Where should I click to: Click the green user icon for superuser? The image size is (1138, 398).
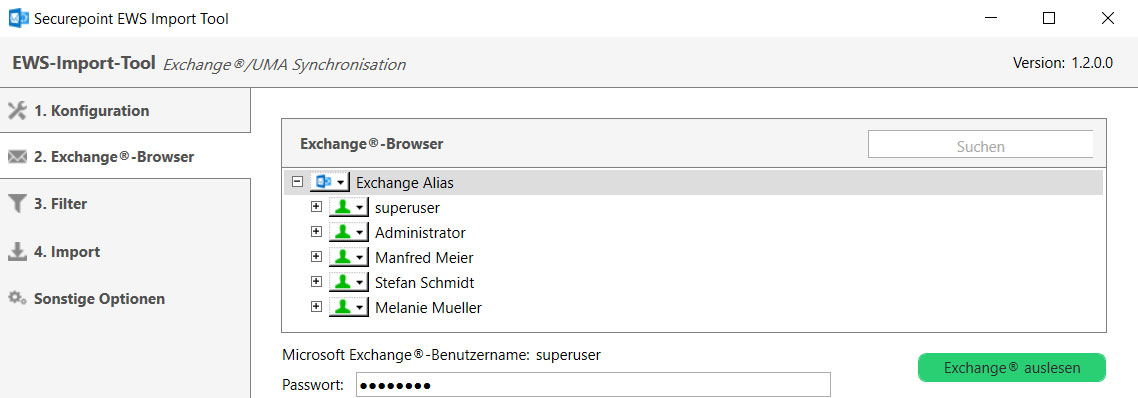point(342,208)
